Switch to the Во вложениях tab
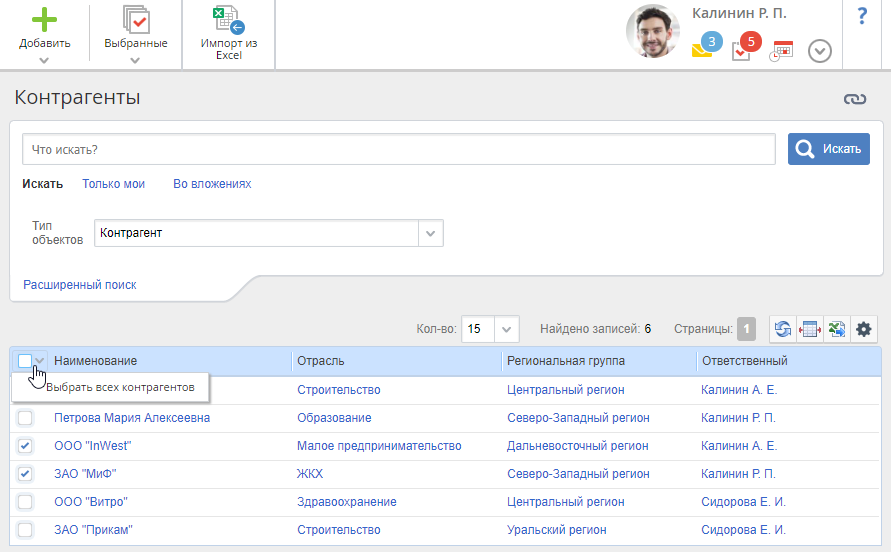The image size is (891, 552). (x=212, y=184)
